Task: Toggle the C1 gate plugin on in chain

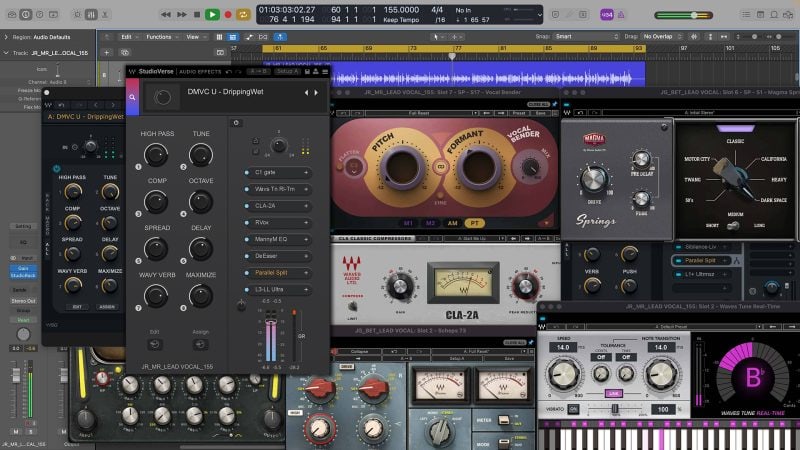Action: [x=246, y=172]
